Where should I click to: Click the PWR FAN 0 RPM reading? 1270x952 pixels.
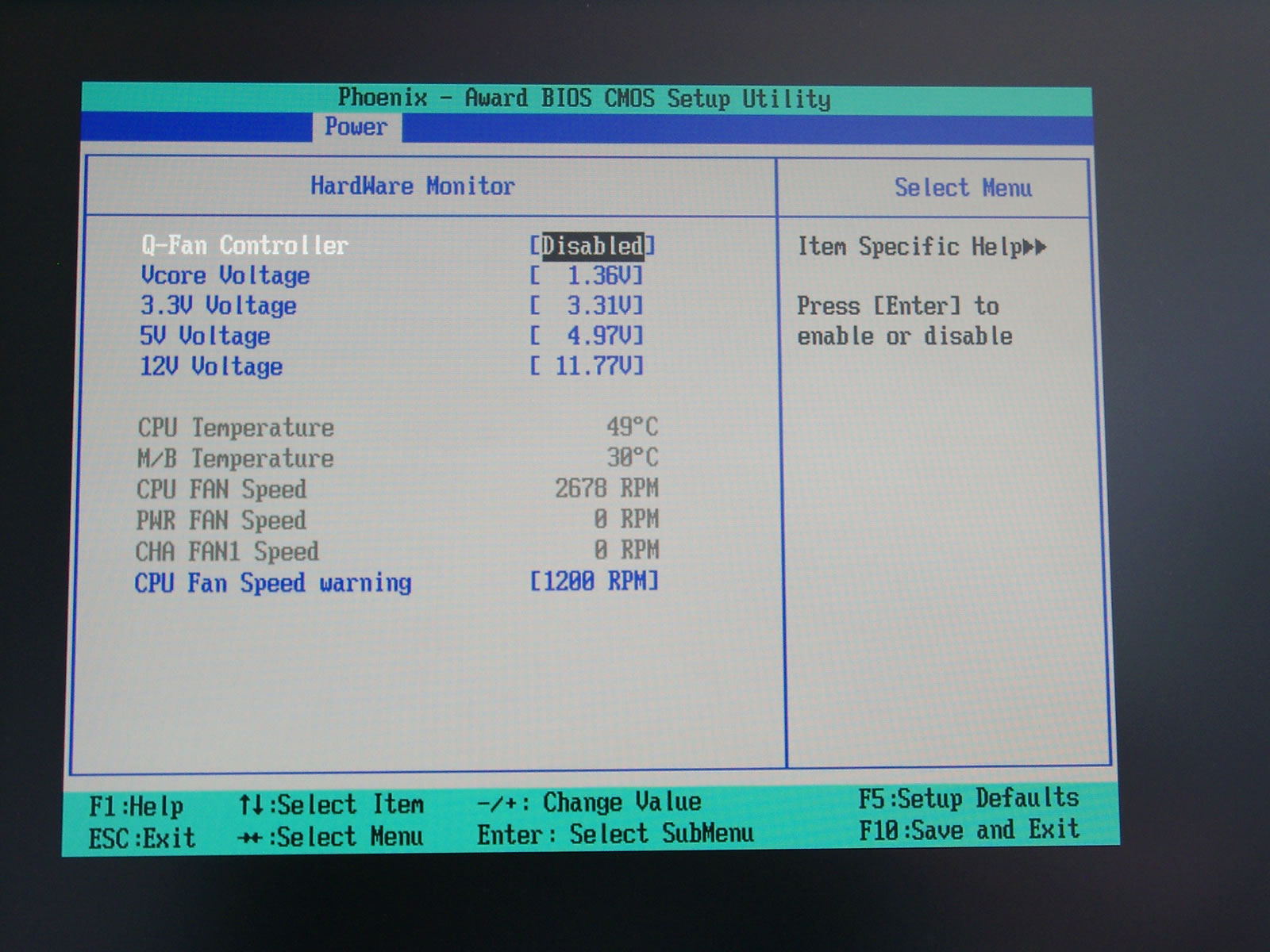626,519
